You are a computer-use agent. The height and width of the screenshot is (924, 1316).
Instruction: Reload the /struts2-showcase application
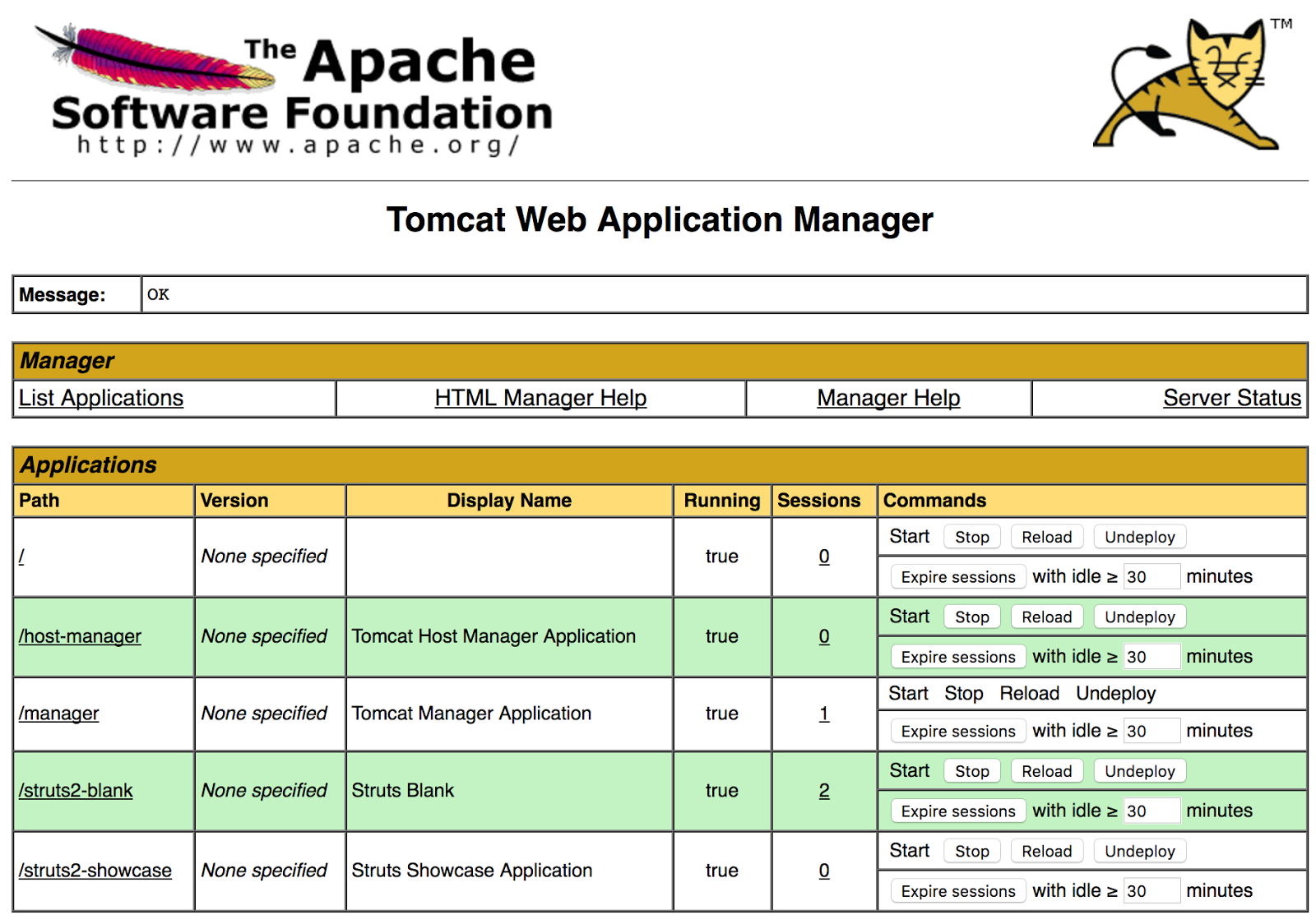click(1047, 851)
